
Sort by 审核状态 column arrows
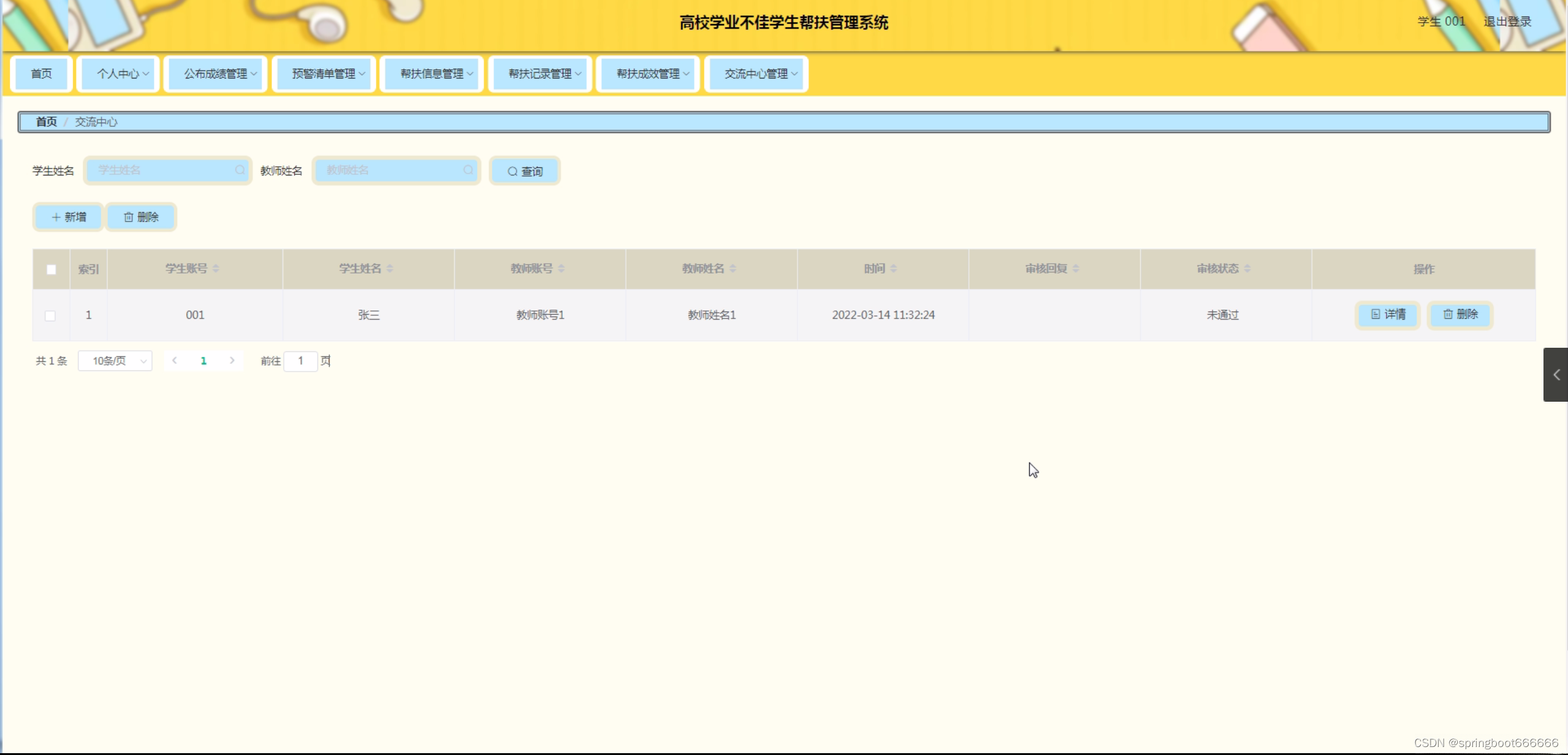[1247, 269]
